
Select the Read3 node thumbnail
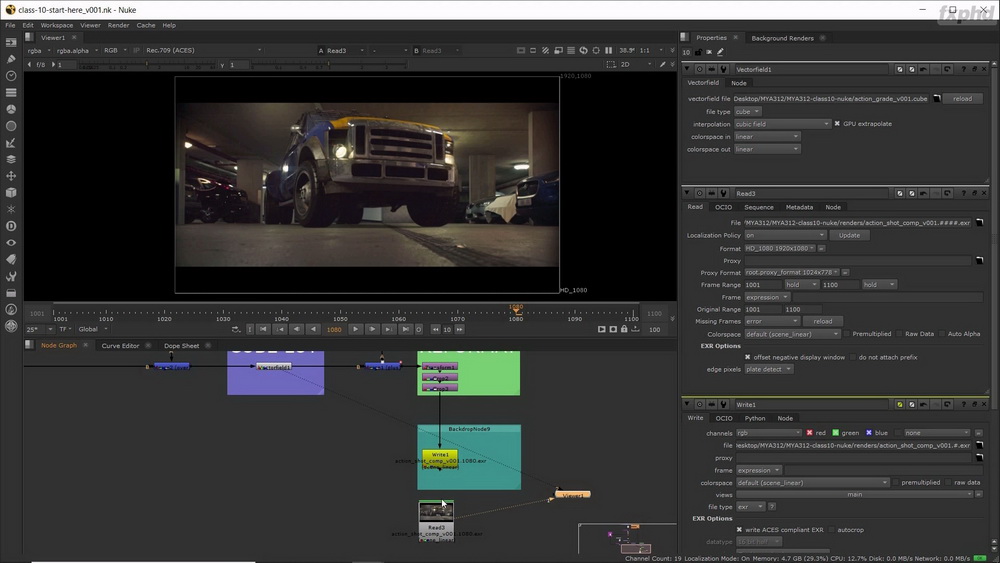pyautogui.click(x=436, y=511)
